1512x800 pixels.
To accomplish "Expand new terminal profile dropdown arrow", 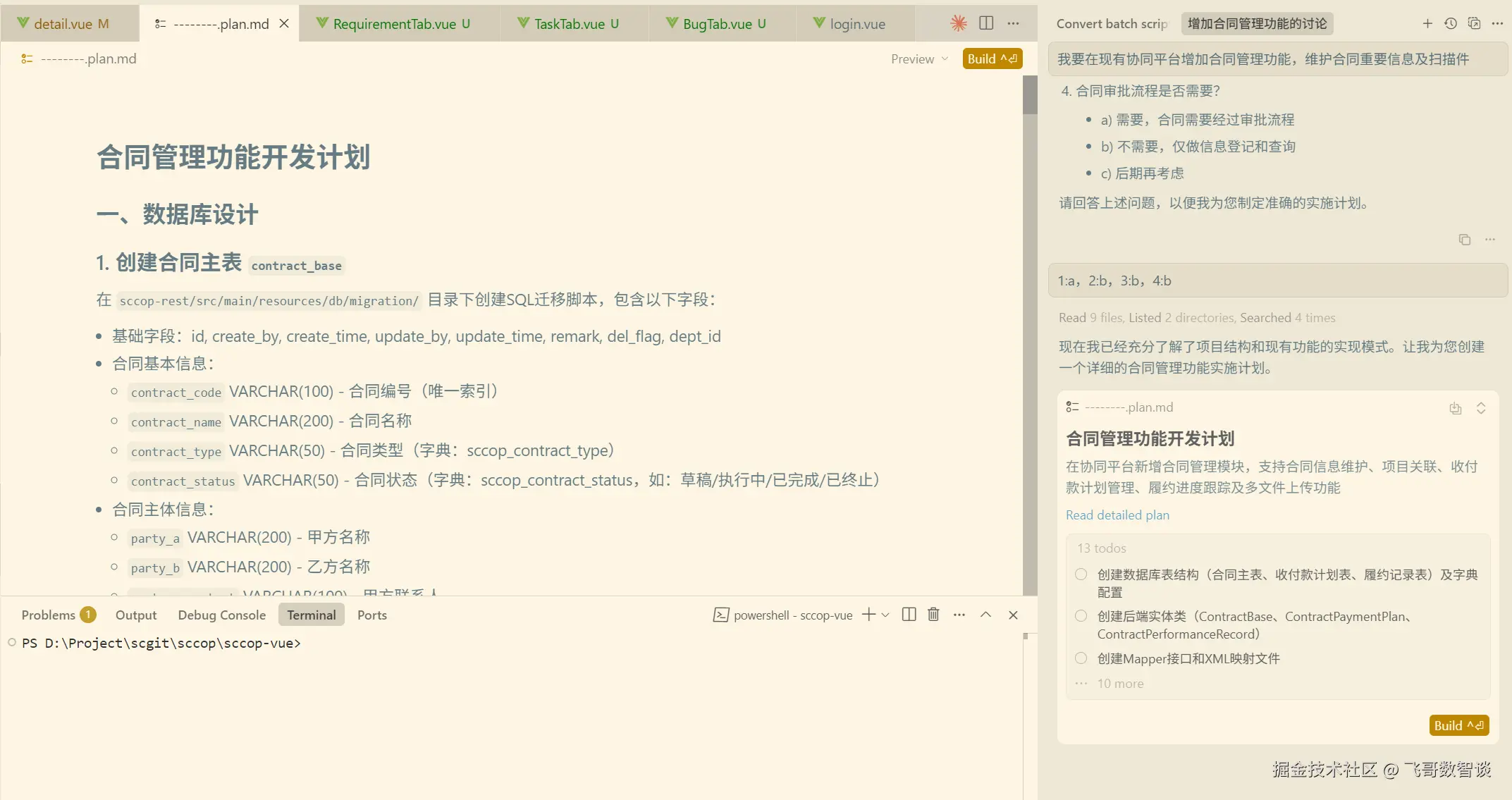I will (885, 615).
